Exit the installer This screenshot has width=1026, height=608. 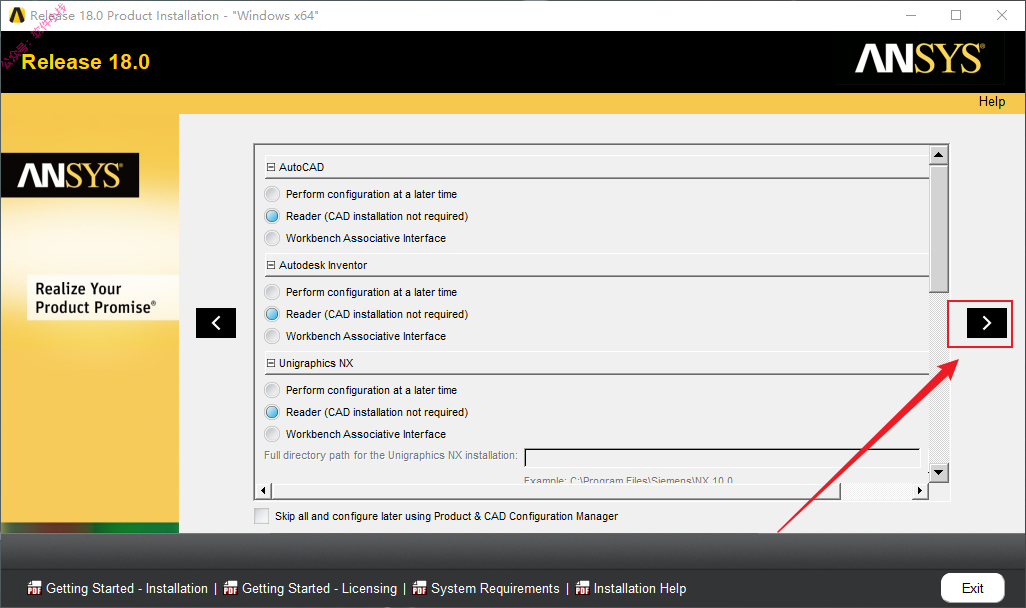click(x=972, y=588)
